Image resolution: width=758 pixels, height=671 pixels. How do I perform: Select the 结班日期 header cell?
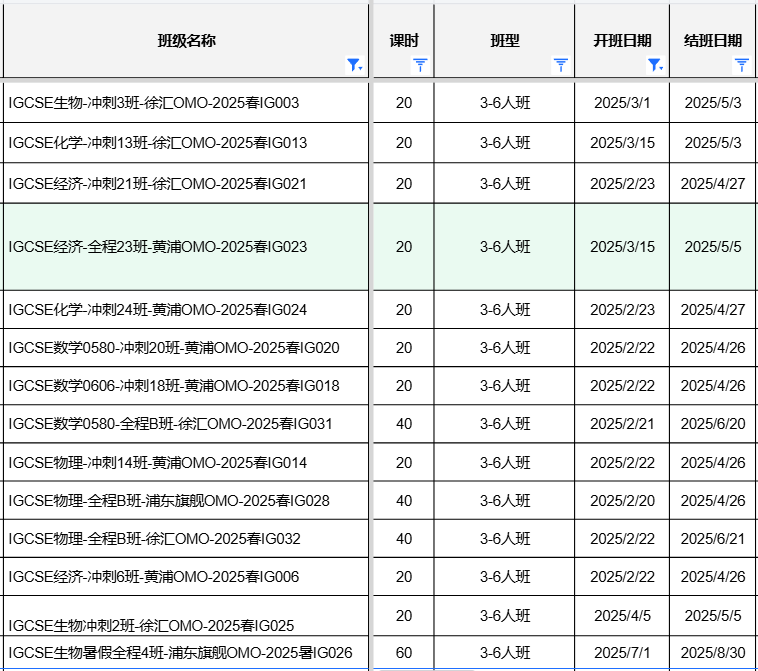pos(713,41)
